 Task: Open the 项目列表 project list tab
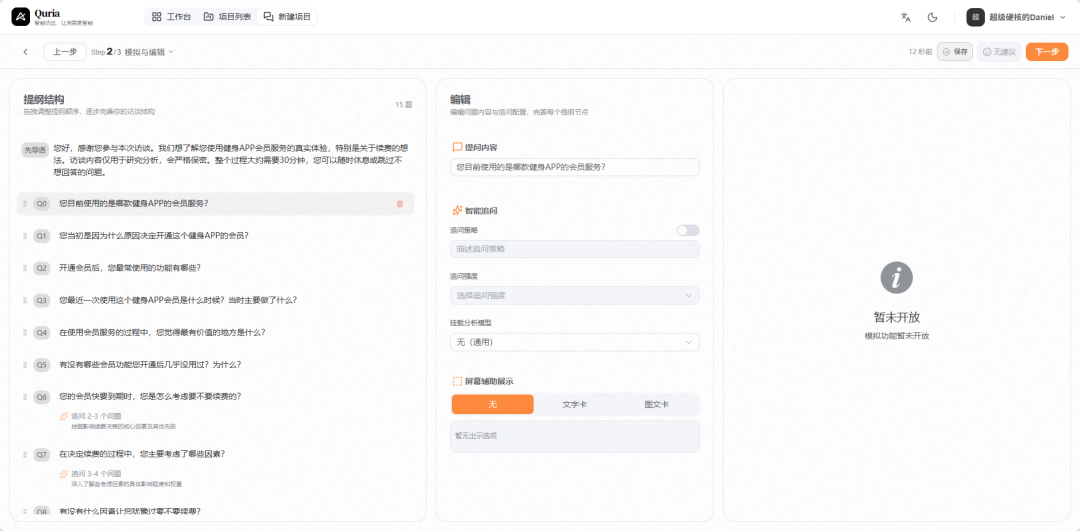pyautogui.click(x=227, y=17)
